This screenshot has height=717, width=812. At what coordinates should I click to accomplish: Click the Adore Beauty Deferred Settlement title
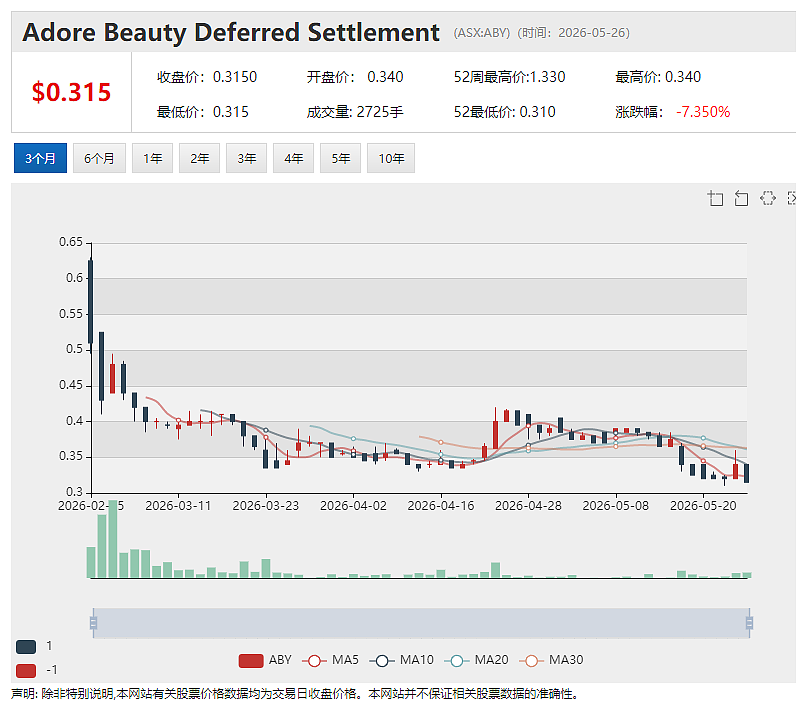coord(231,32)
